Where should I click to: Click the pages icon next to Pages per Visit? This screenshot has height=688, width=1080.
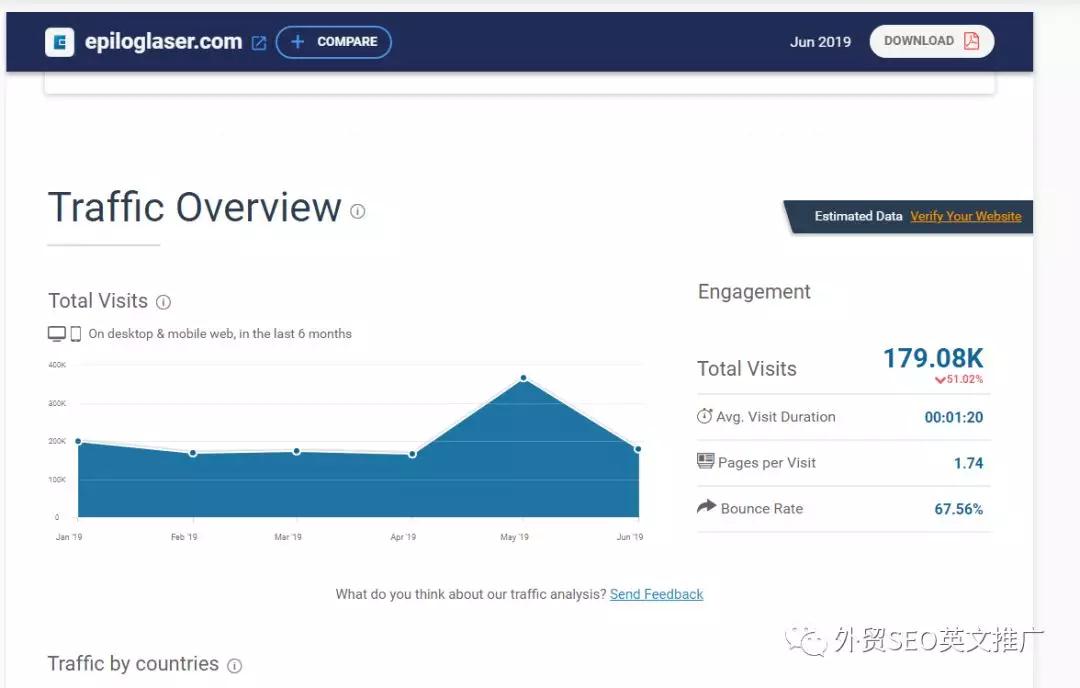pyautogui.click(x=706, y=461)
